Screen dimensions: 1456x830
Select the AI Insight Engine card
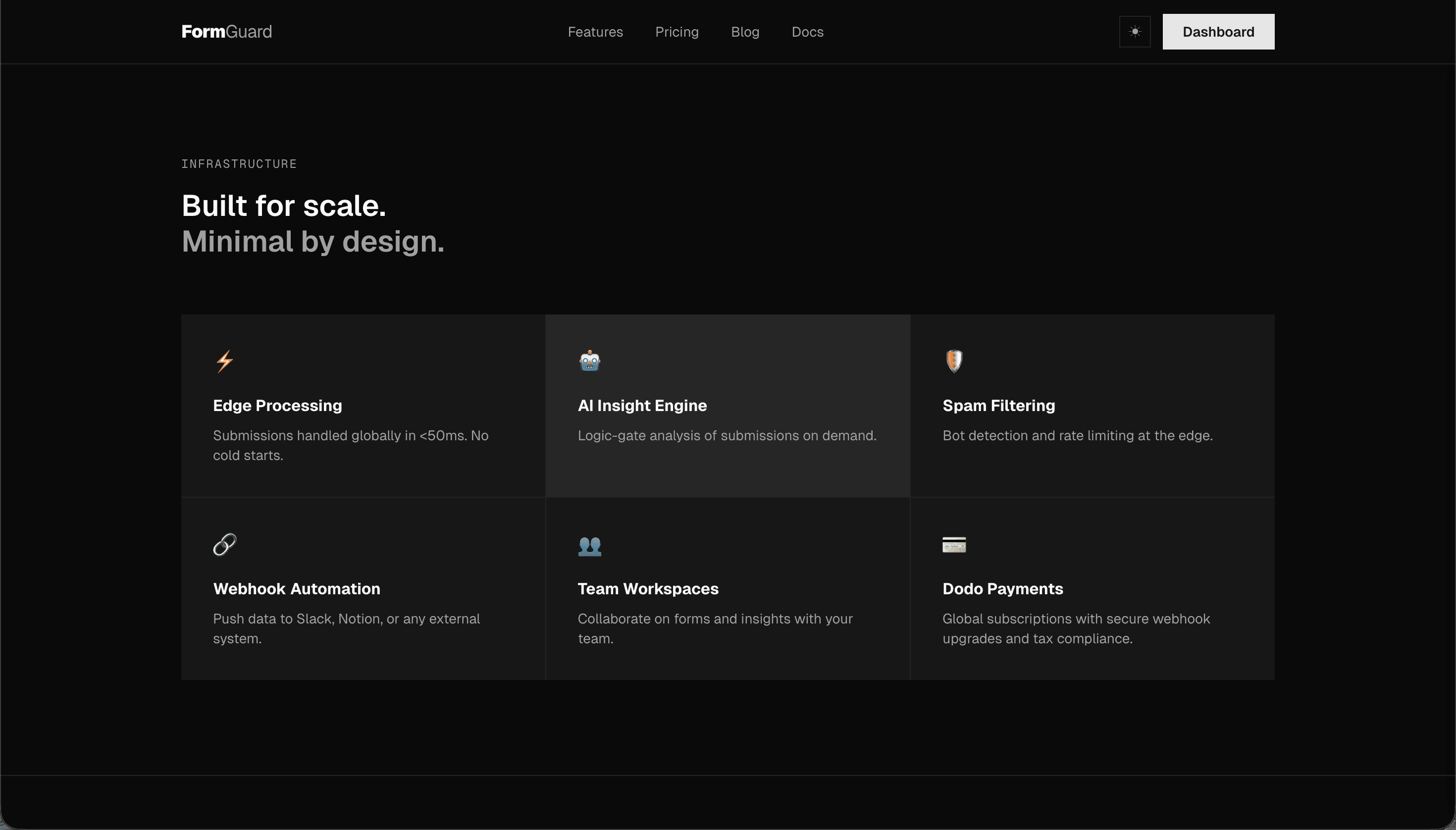pos(728,406)
